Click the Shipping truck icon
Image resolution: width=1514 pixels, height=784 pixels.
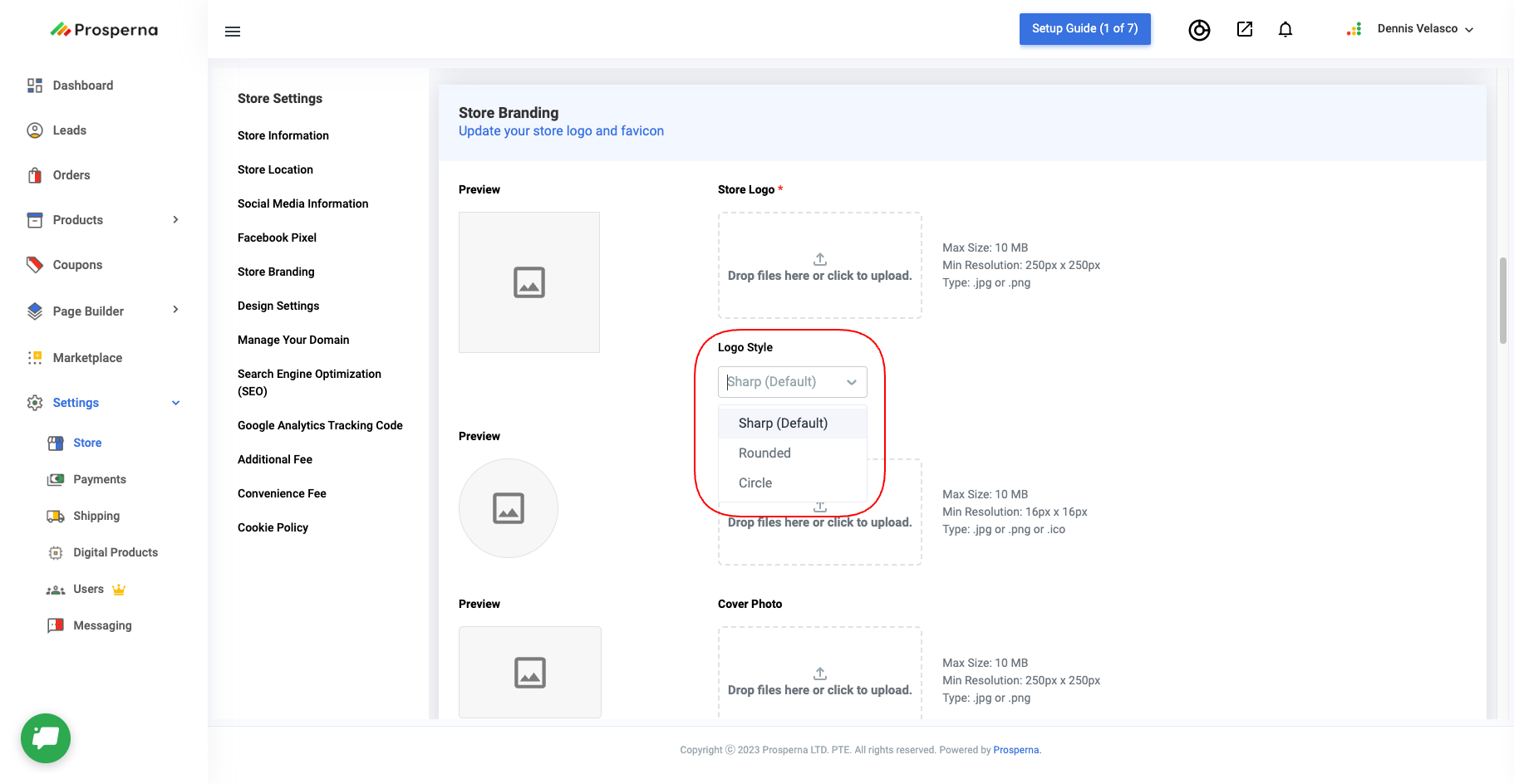pos(56,517)
